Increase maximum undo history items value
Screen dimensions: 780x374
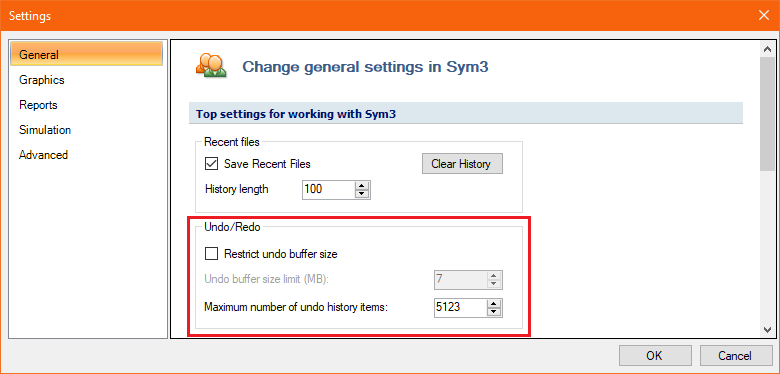494,303
